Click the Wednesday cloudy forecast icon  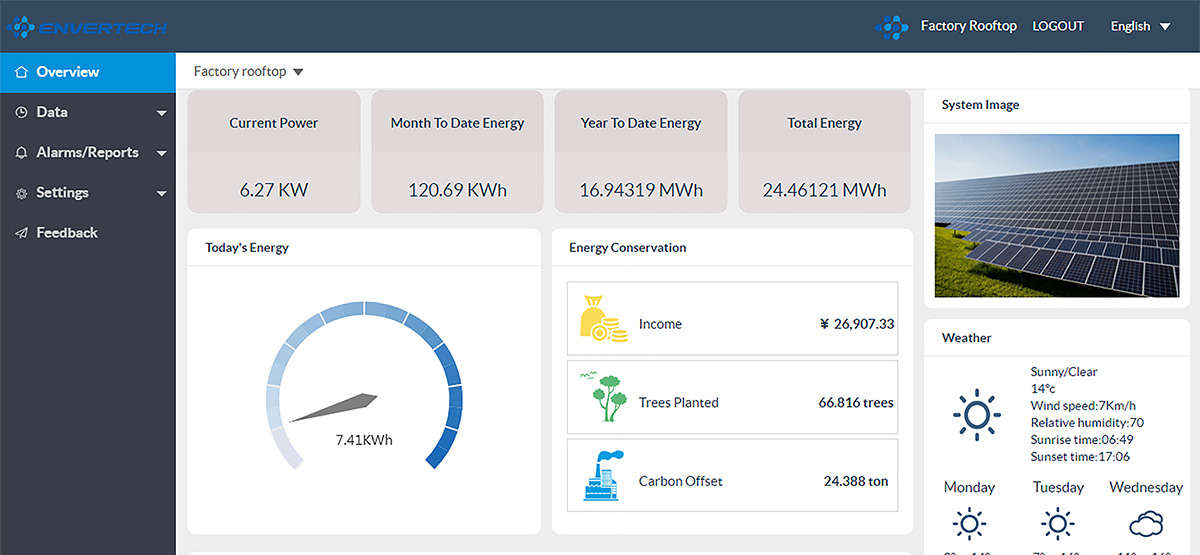coord(1146,523)
